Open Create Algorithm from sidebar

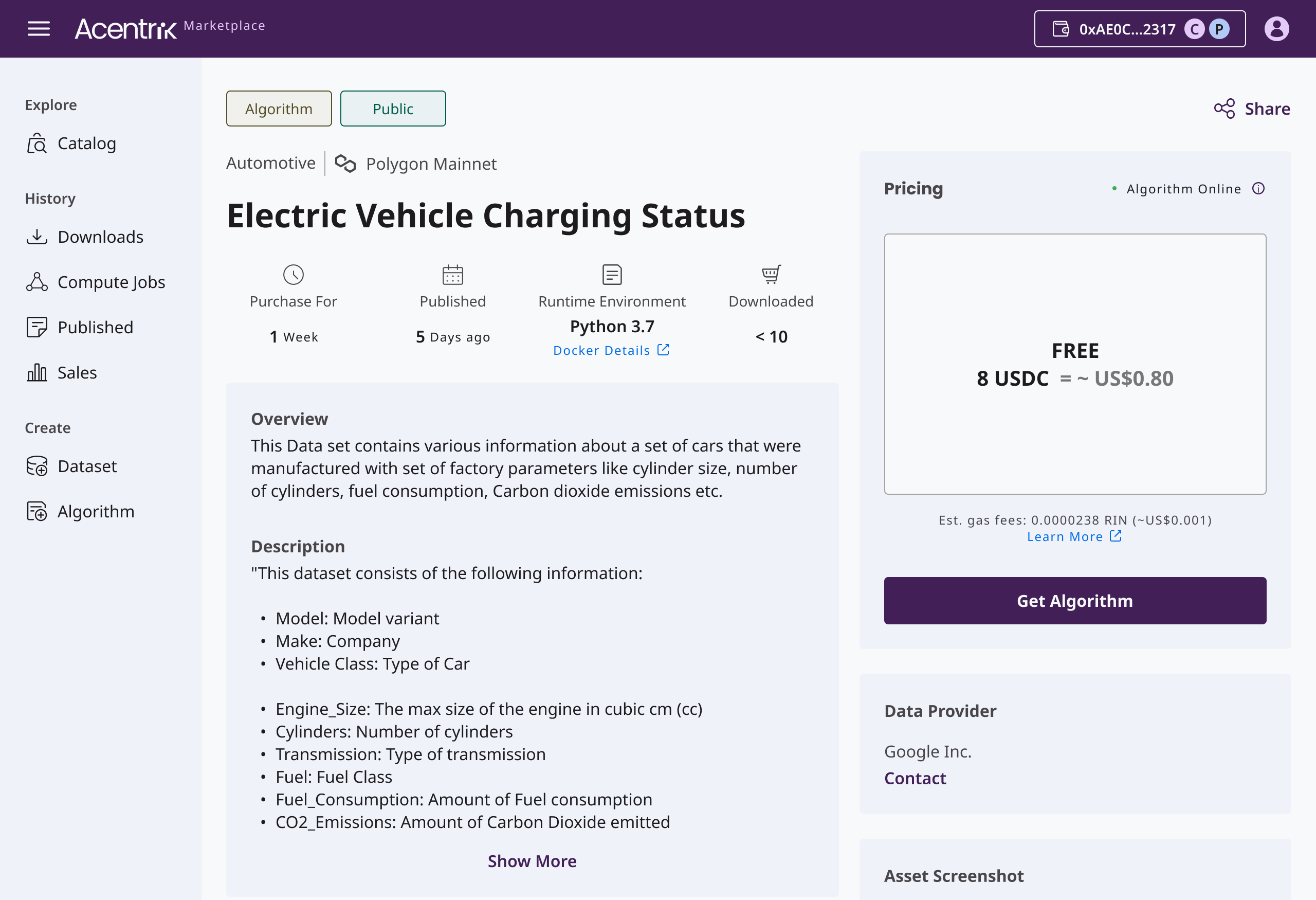tap(96, 511)
